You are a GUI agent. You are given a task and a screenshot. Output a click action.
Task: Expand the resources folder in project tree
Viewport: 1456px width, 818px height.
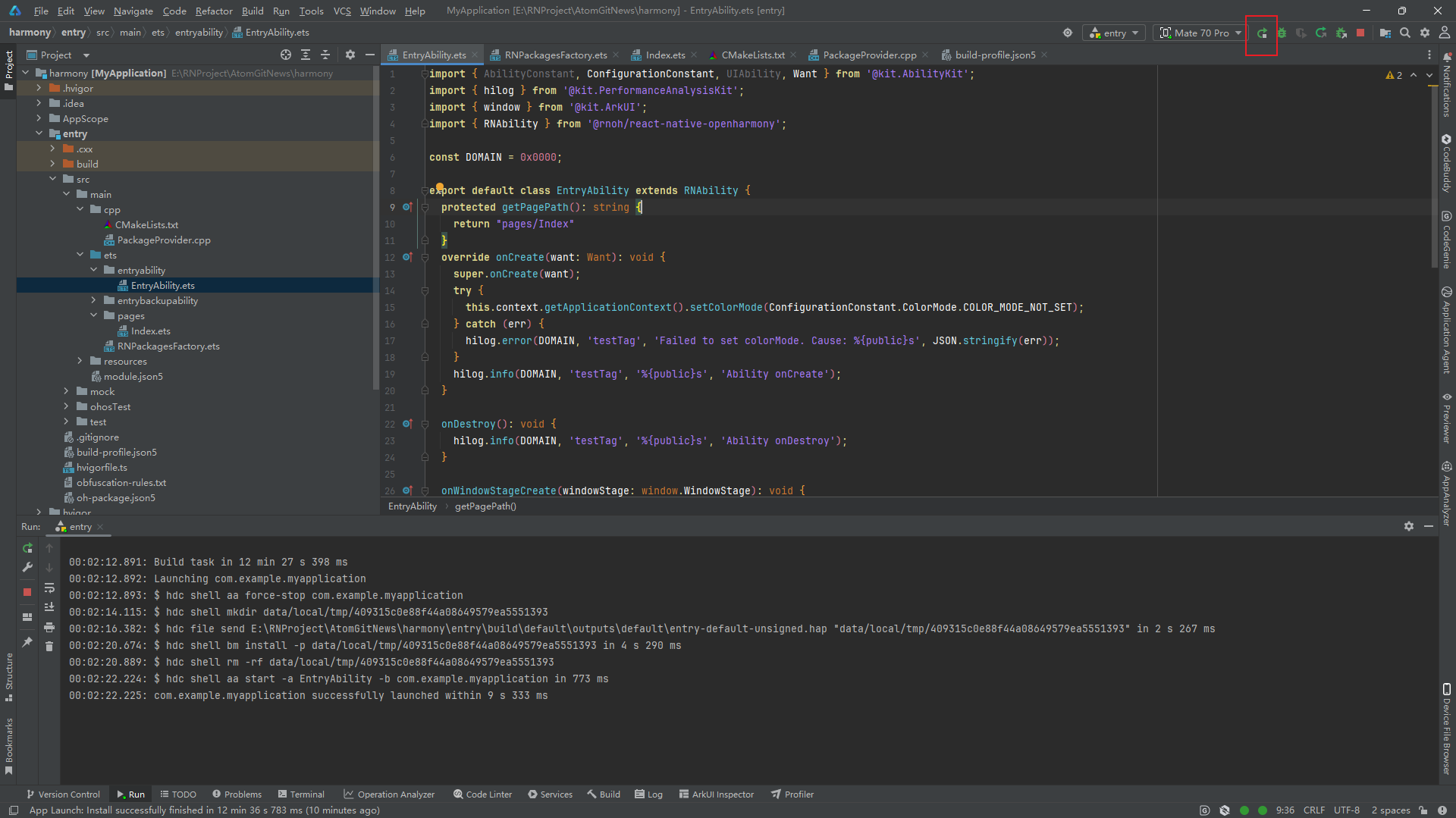pos(80,361)
